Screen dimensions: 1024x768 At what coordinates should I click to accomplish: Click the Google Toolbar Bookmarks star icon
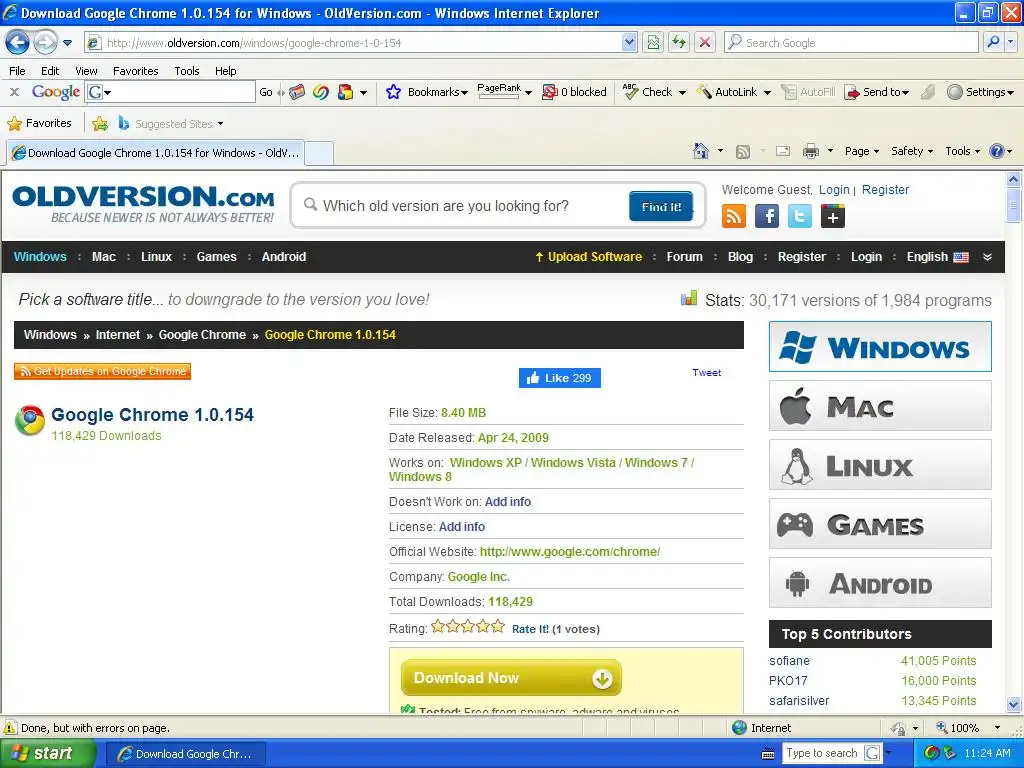pos(393,92)
